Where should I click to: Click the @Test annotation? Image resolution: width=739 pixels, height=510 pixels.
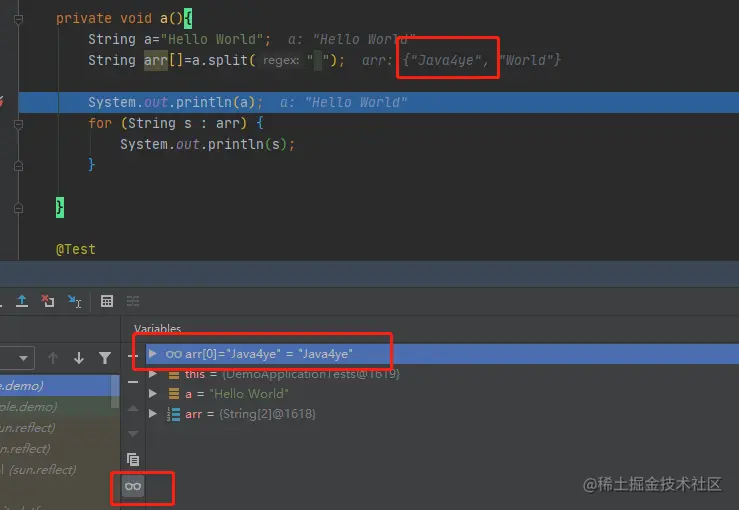[x=76, y=249]
